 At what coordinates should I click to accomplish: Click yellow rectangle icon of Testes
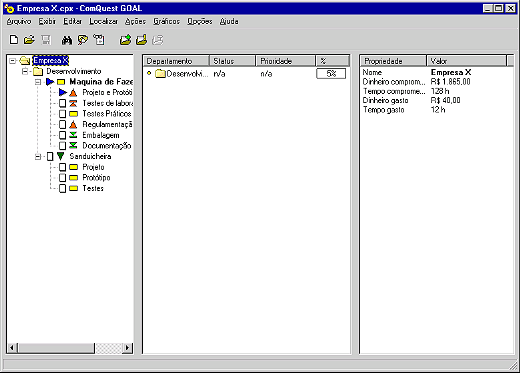(x=73, y=188)
